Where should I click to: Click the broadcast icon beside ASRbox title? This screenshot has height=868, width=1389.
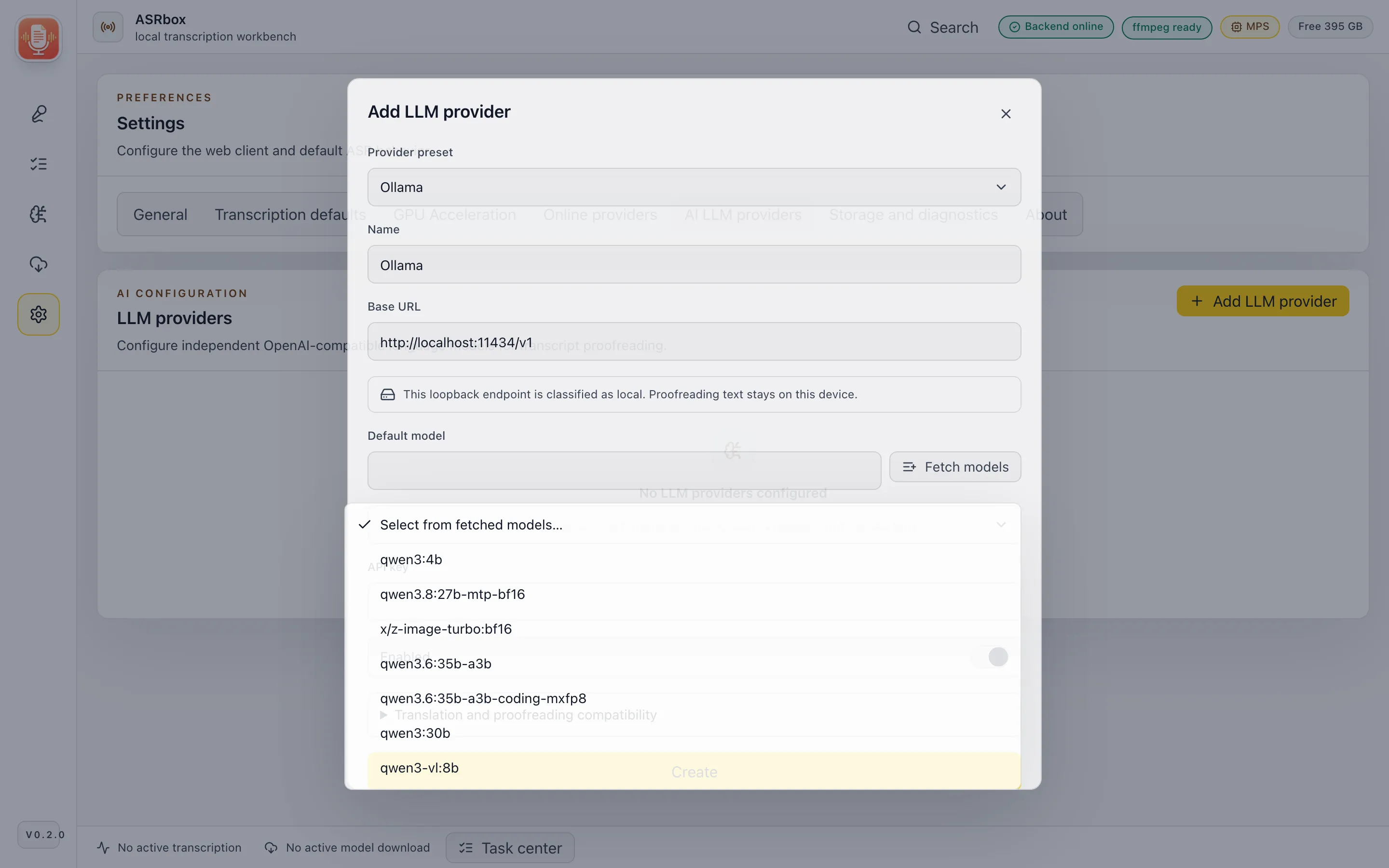[108, 27]
